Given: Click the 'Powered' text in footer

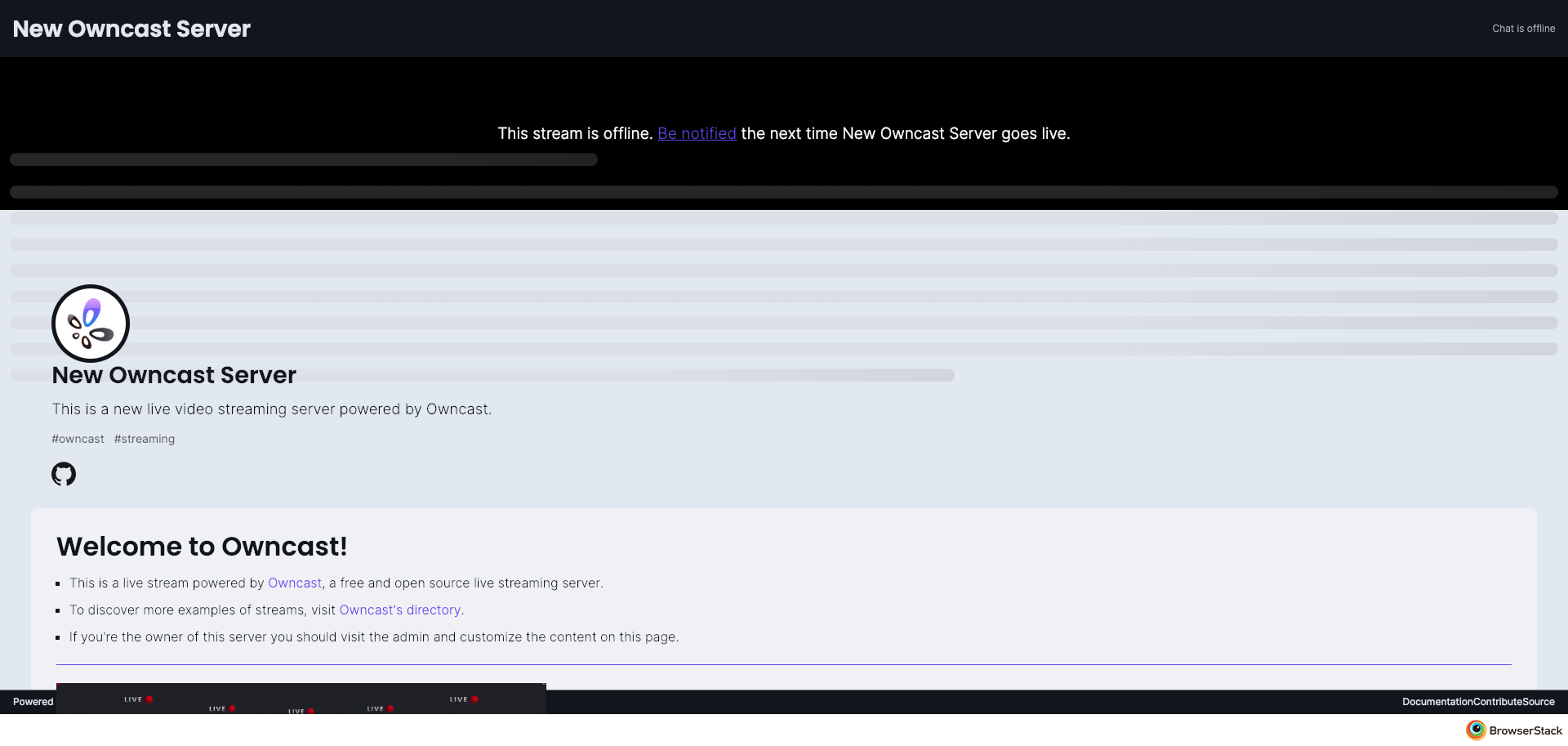Looking at the screenshot, I should (x=33, y=702).
